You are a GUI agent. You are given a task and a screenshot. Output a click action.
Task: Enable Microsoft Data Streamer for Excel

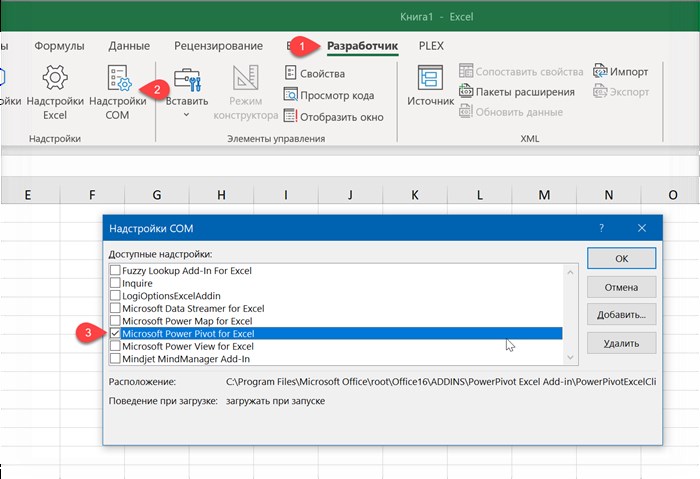[115, 308]
